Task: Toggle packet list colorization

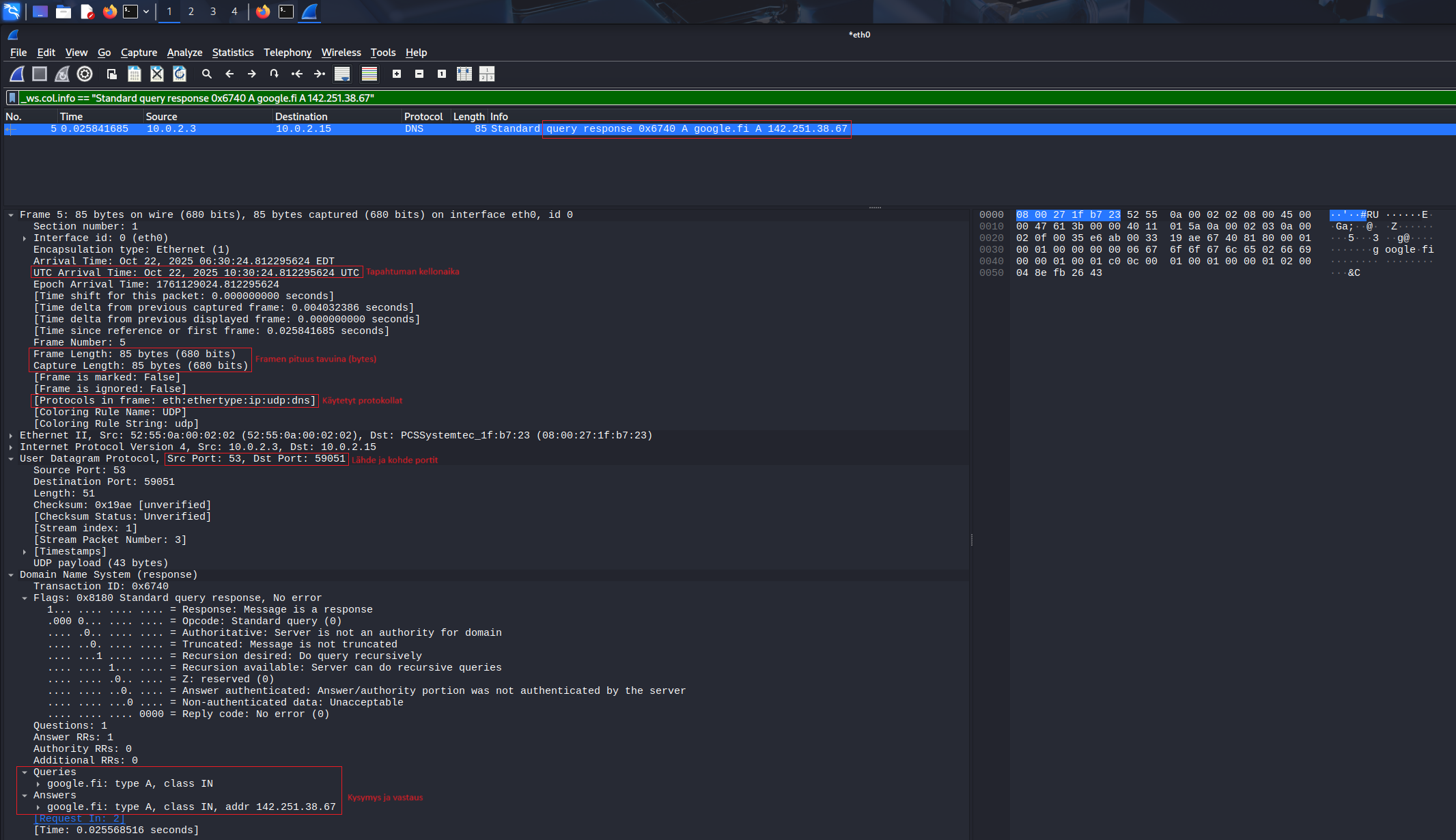Action: pyautogui.click(x=369, y=74)
